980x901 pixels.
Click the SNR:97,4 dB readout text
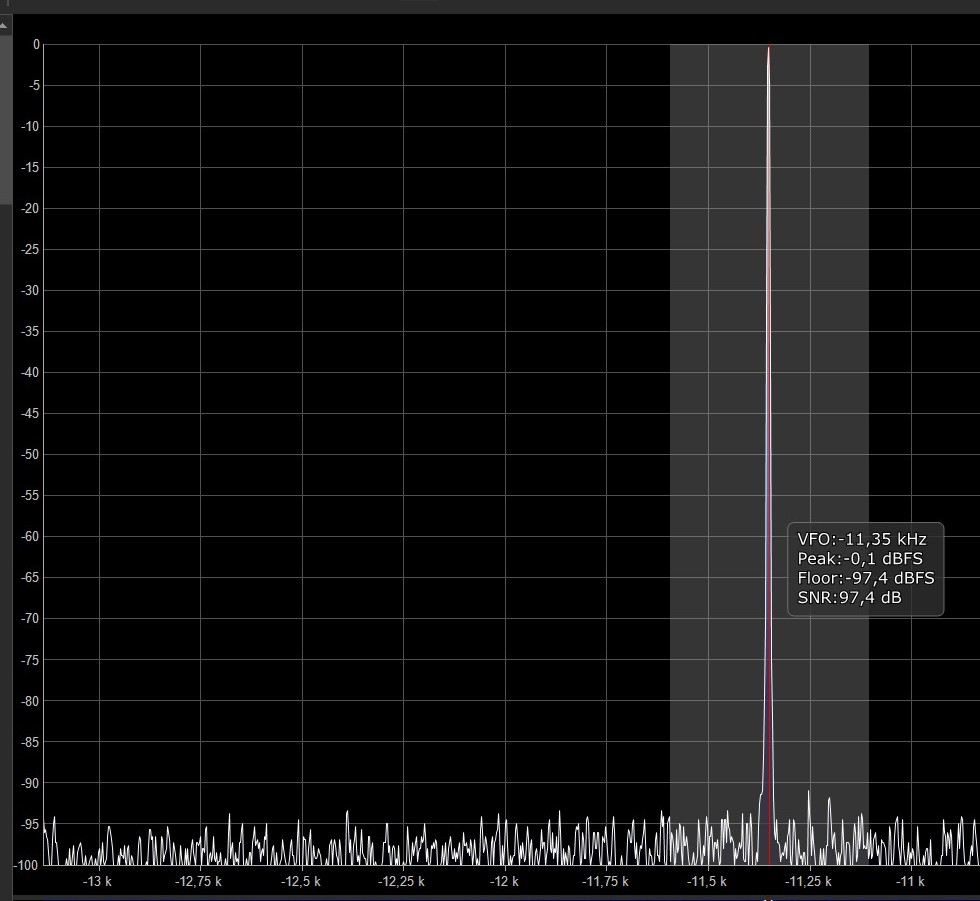[x=849, y=598]
